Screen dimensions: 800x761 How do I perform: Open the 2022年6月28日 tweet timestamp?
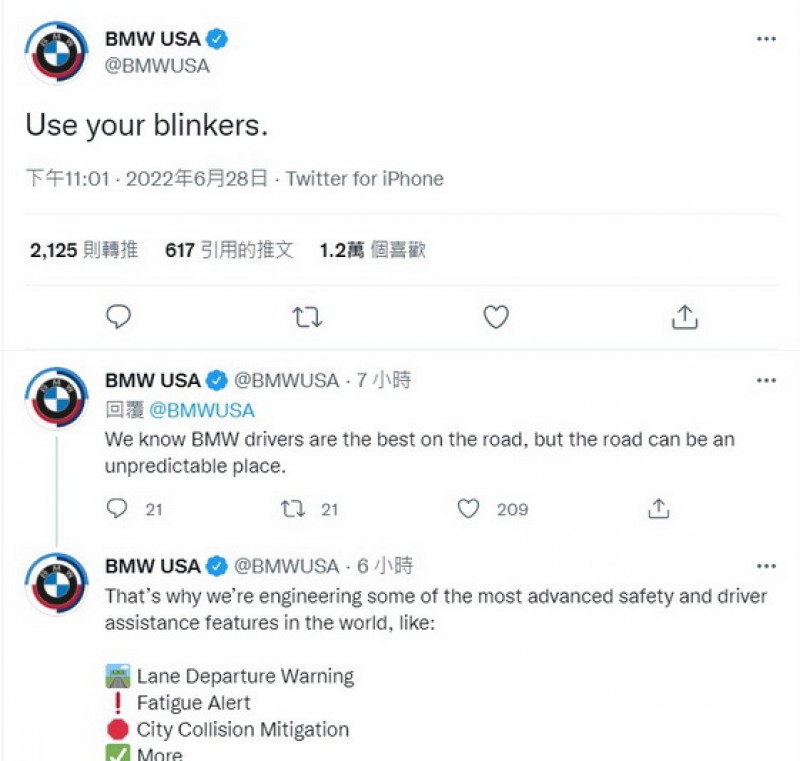197,179
